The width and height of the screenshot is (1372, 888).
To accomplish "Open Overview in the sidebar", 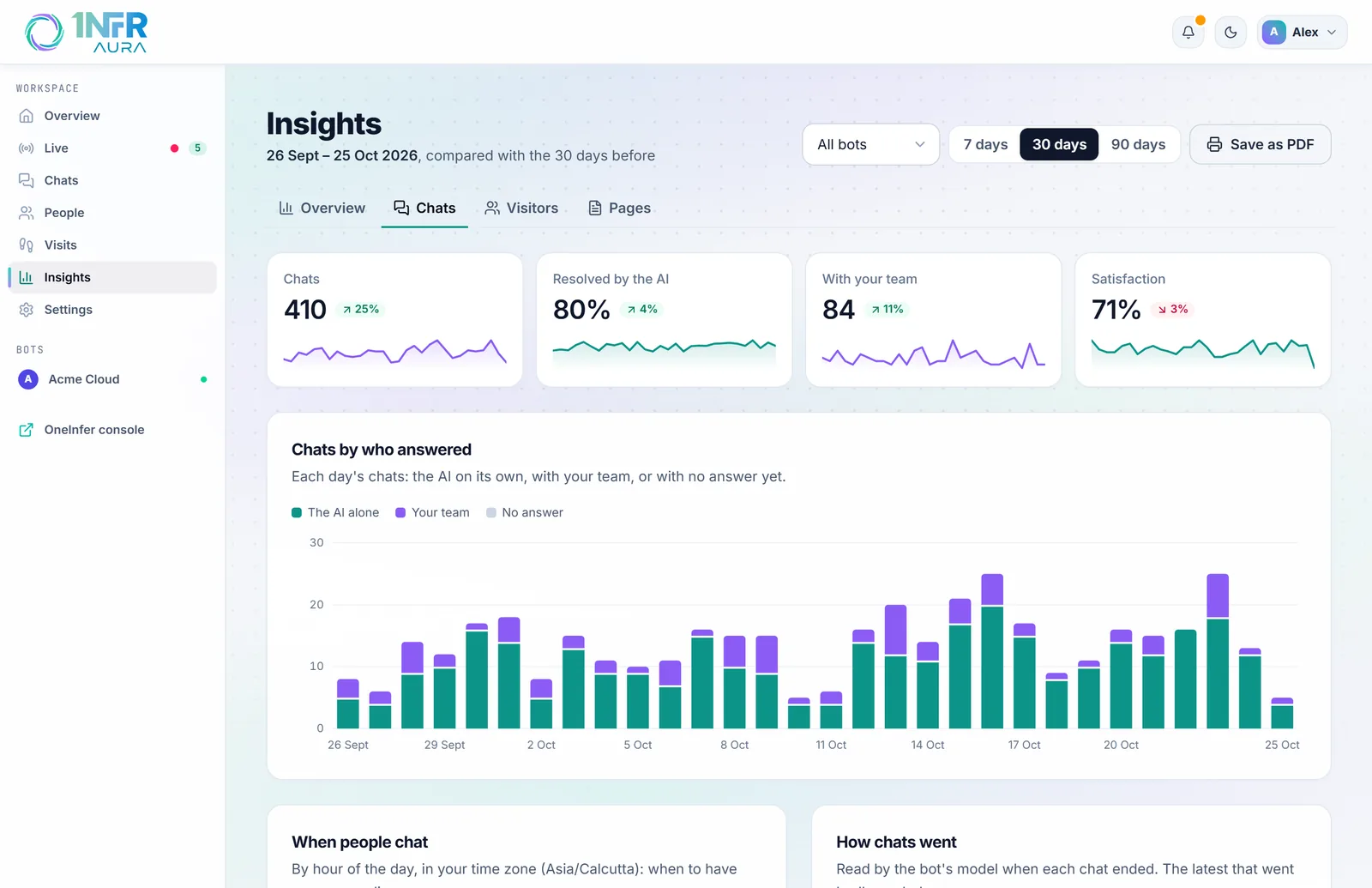I will pos(112,116).
